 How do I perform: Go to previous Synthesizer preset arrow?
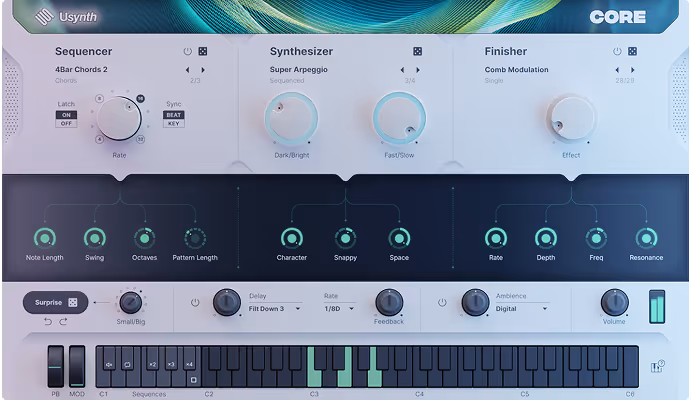[402, 70]
